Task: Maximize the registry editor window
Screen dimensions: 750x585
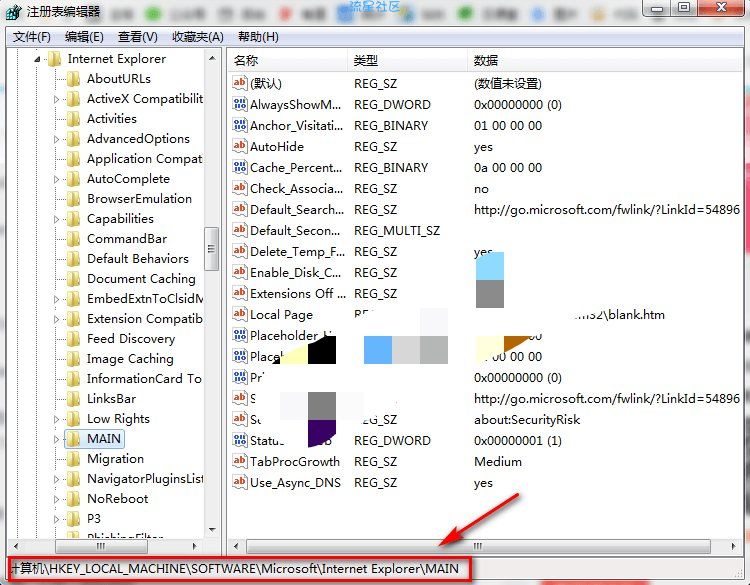Action: (x=684, y=8)
